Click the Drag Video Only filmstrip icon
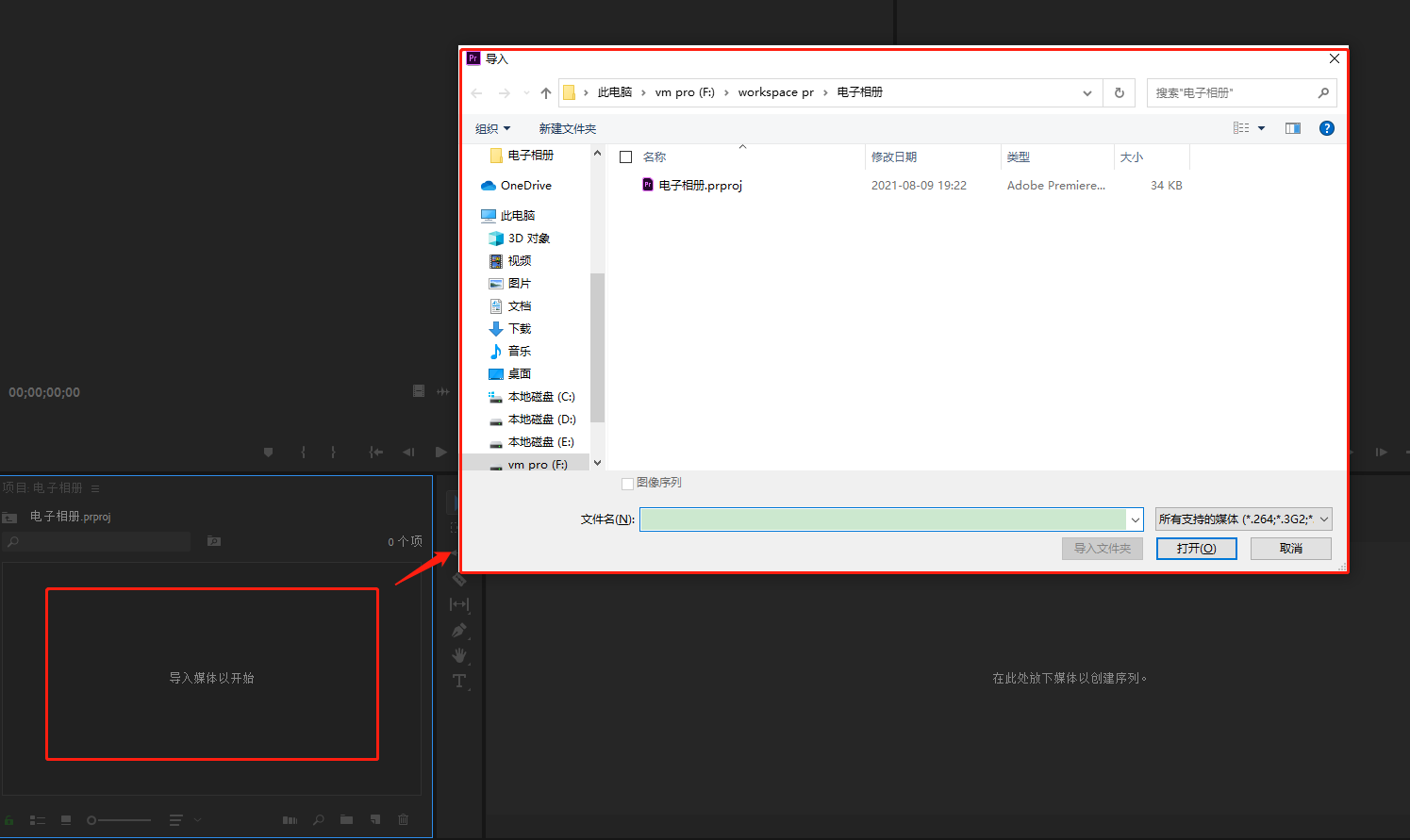The image size is (1410, 840). point(419,391)
